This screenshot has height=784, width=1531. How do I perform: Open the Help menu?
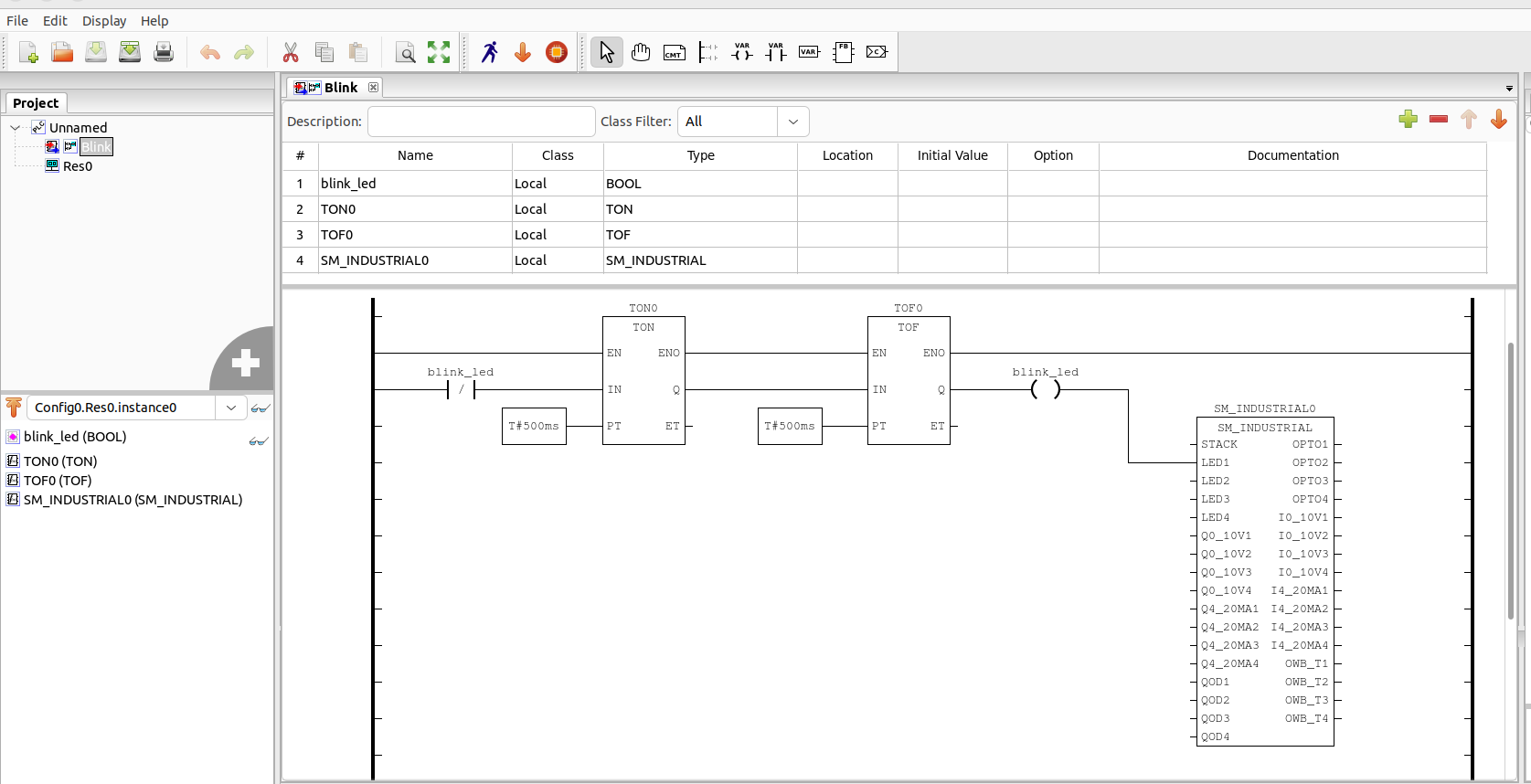click(154, 20)
